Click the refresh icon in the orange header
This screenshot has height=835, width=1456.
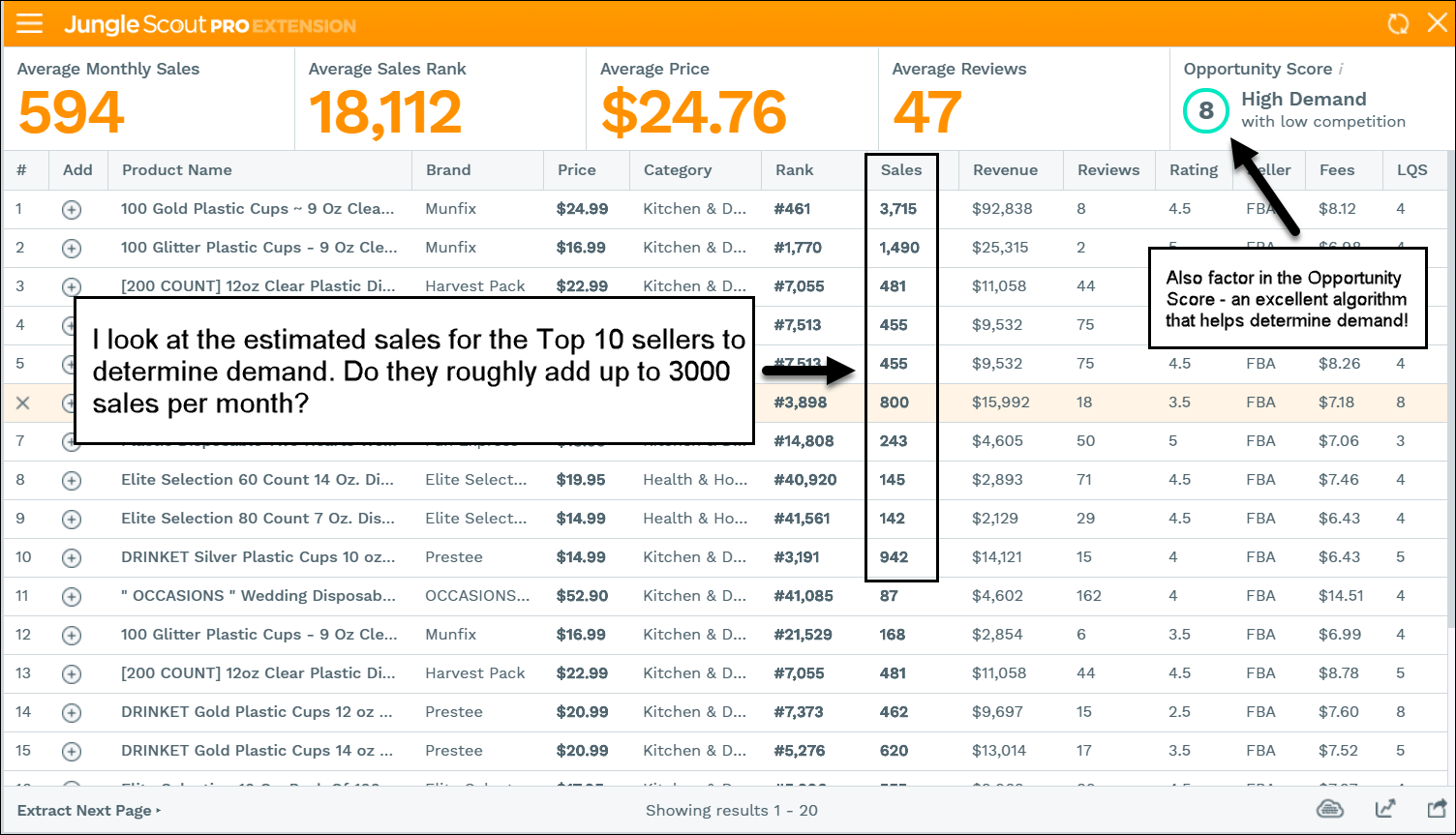tap(1398, 24)
